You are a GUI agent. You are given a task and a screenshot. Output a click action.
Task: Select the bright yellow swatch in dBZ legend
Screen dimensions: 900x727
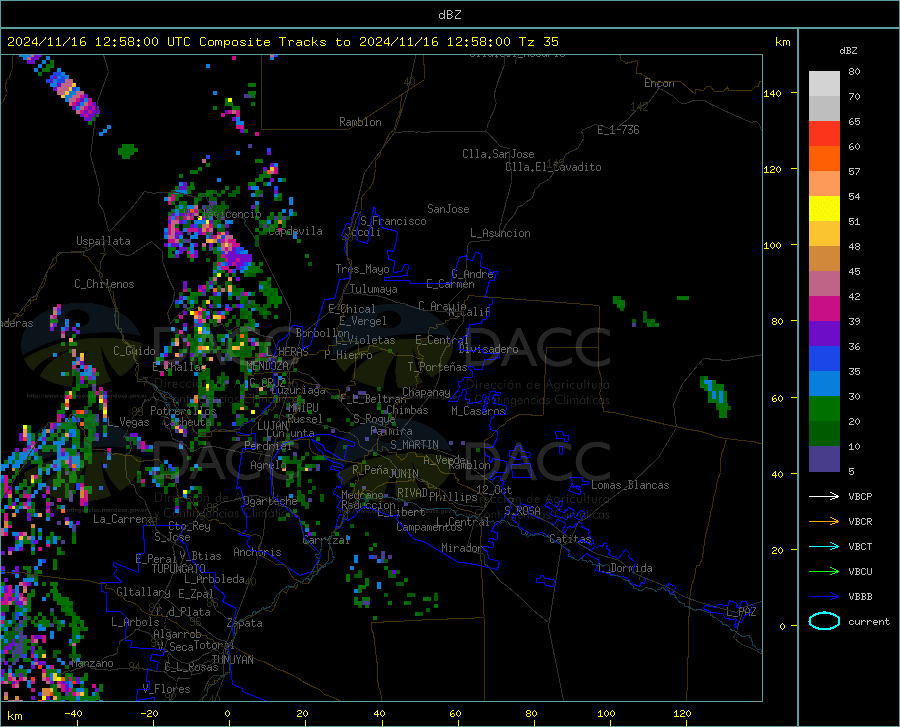point(824,209)
